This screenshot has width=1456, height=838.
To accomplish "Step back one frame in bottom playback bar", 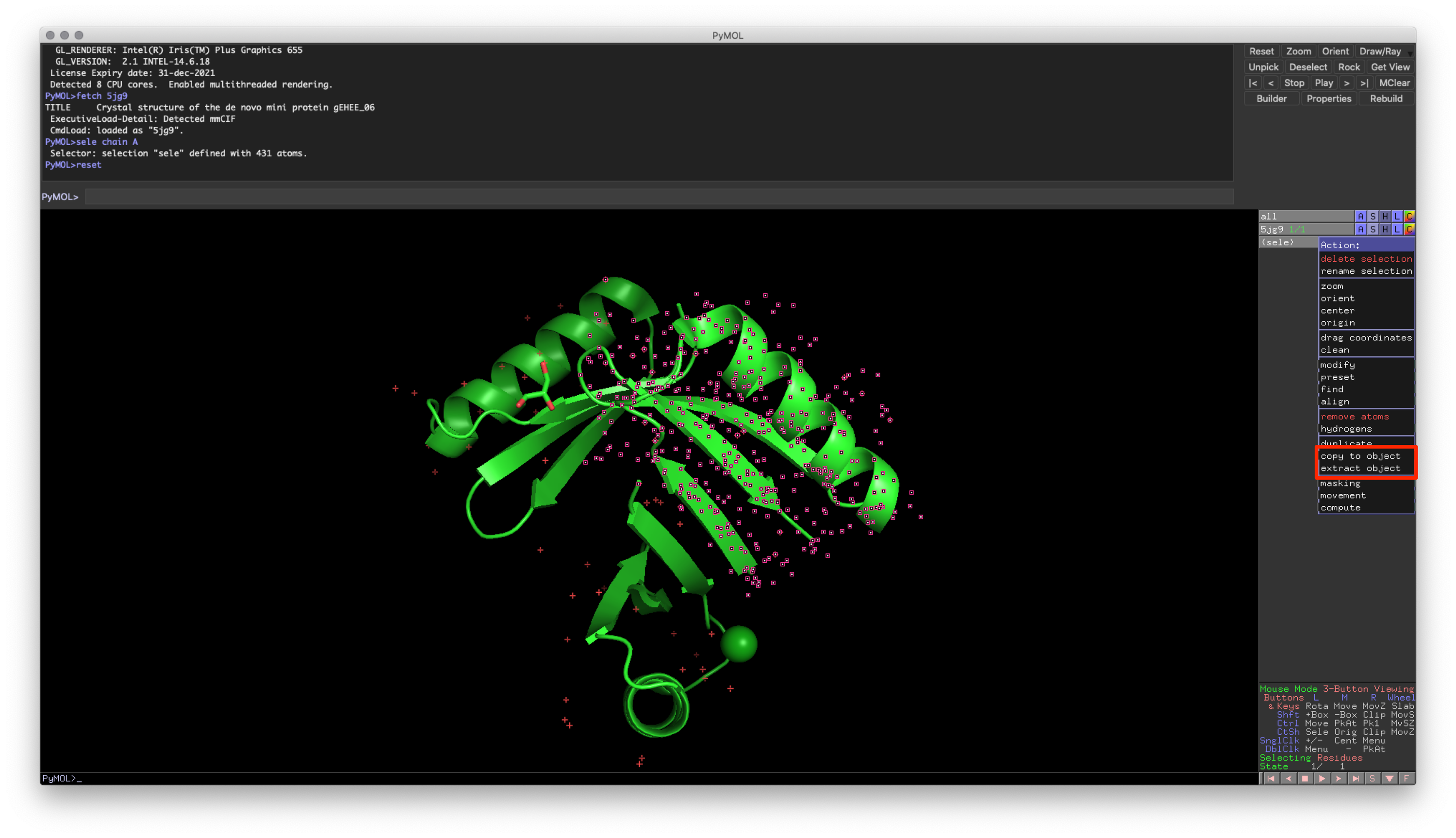I will (1288, 778).
